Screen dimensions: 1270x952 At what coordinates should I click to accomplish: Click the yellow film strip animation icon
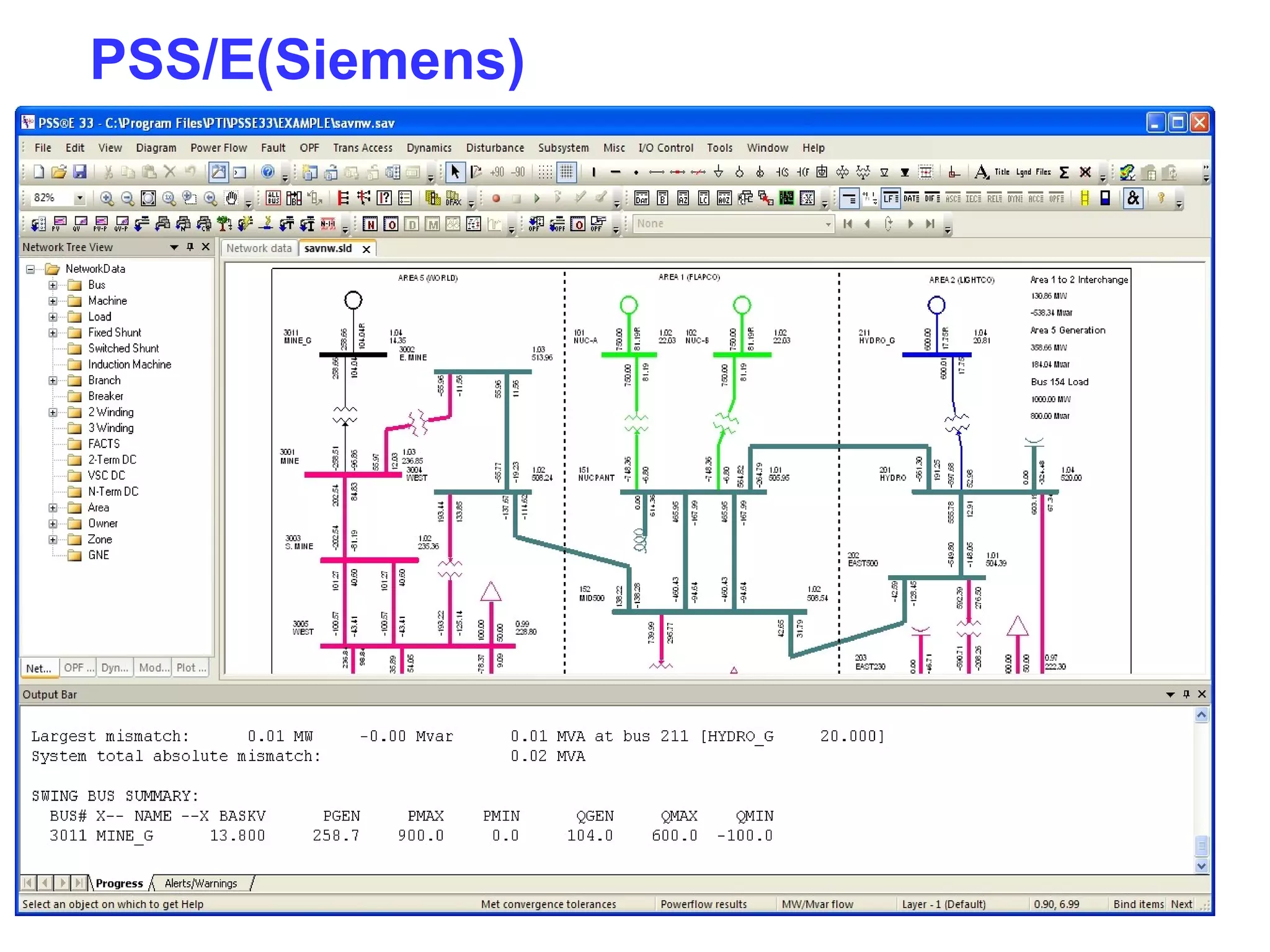[1084, 198]
